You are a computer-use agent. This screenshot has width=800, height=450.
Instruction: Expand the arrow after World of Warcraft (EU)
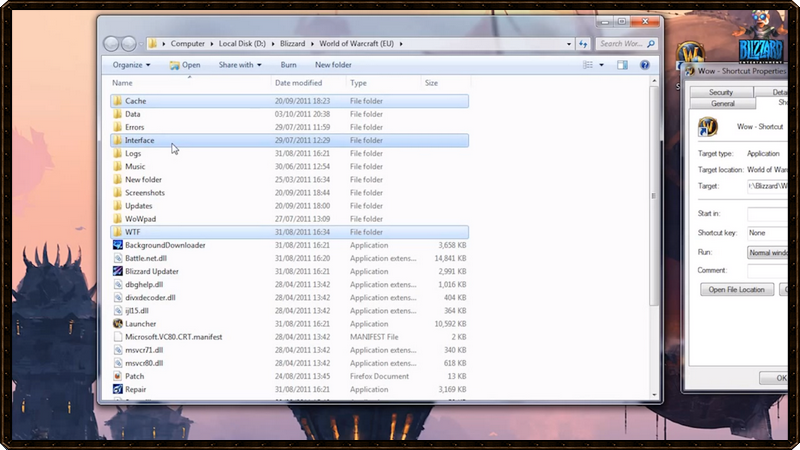click(401, 44)
